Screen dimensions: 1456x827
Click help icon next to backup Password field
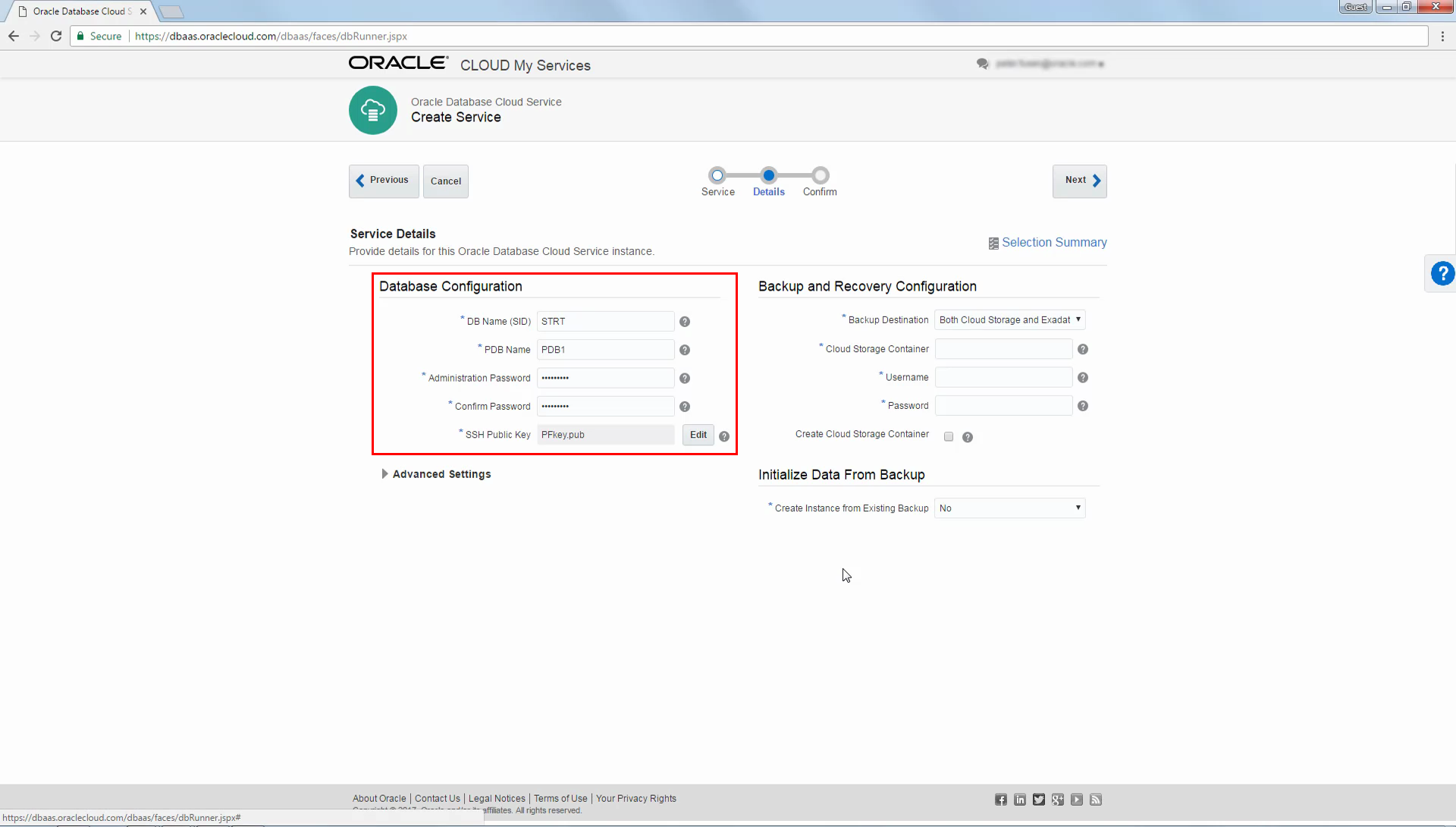click(x=1083, y=406)
